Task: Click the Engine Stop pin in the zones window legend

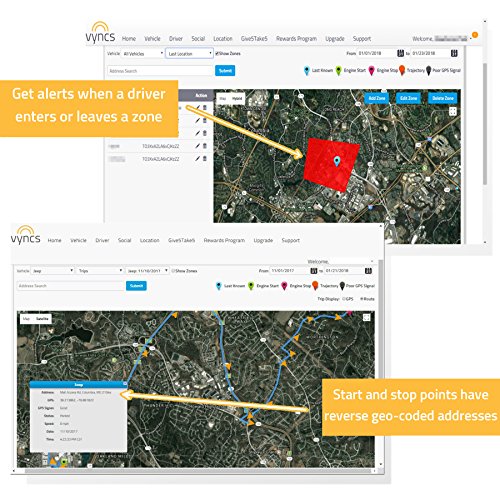Action: point(371,70)
